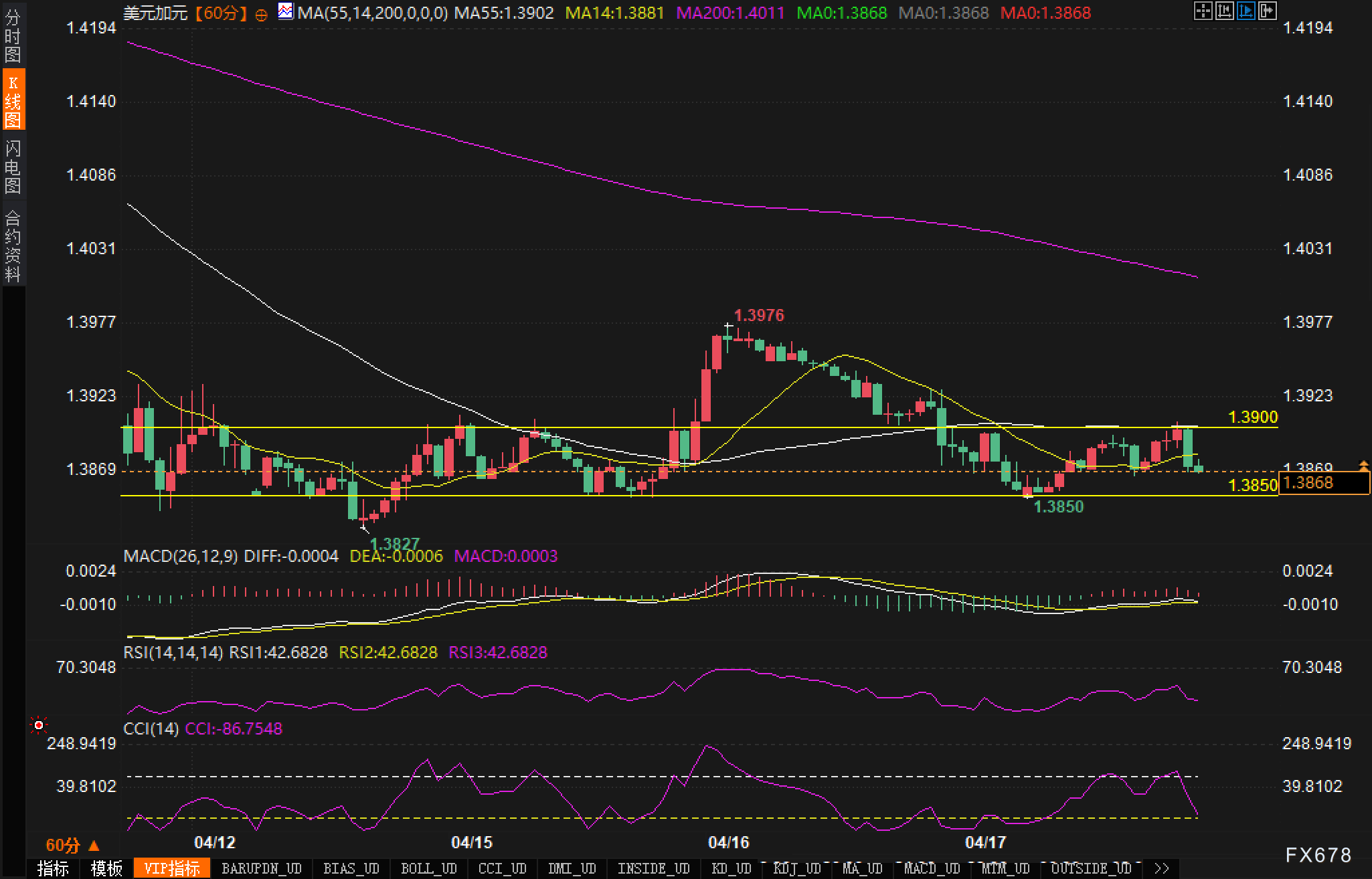Viewport: 1372px width, 879px height.
Task: Click the blue scroll-forward chart icon
Action: 1246,11
